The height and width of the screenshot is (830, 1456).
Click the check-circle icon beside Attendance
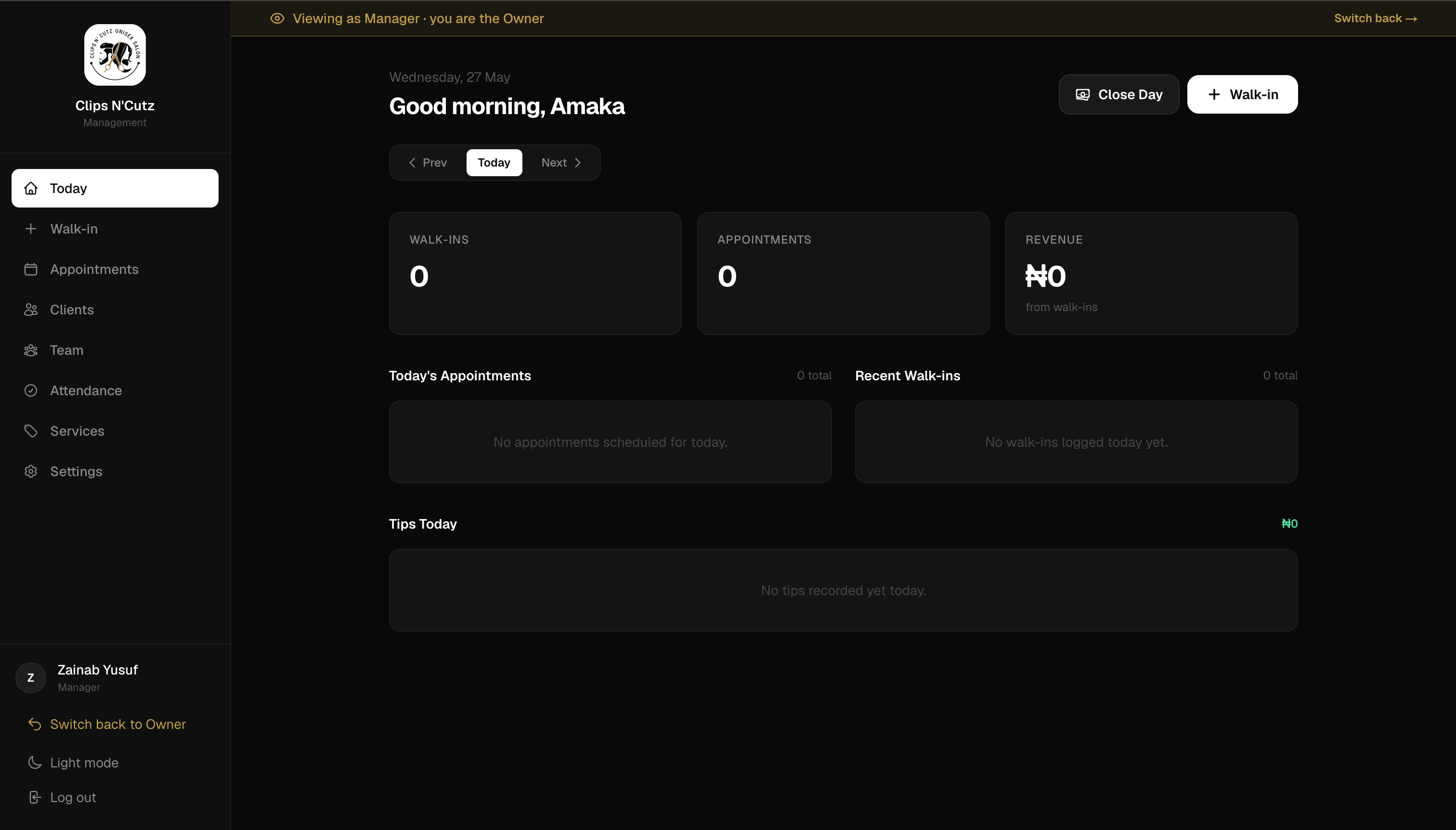[x=31, y=390]
